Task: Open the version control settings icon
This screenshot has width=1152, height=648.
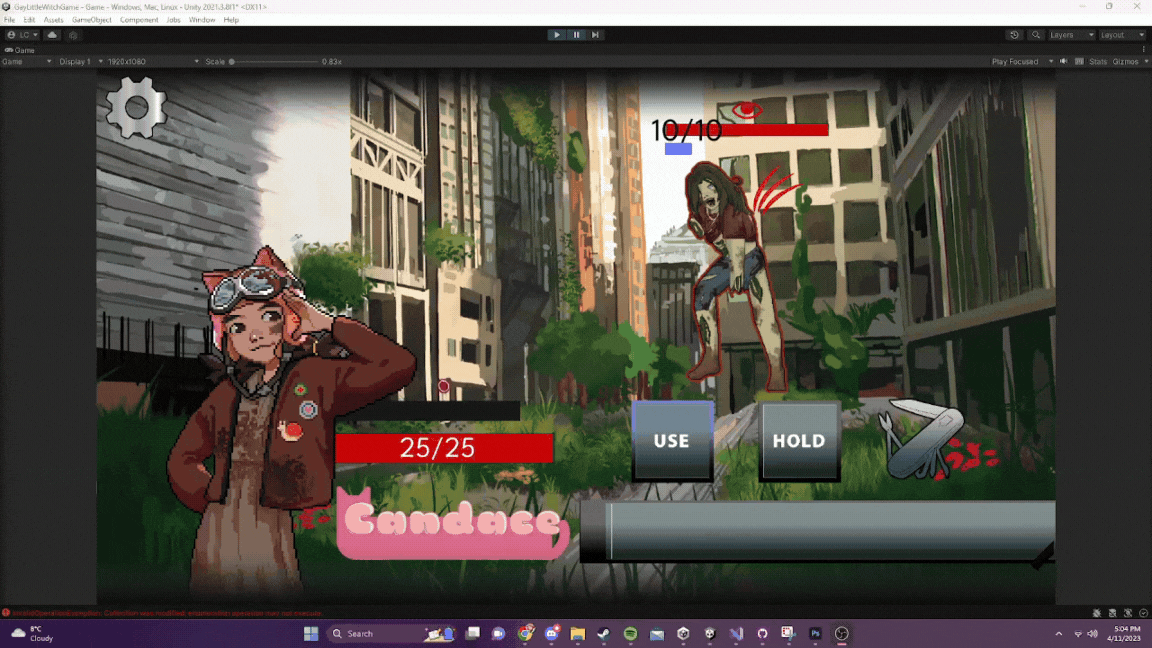Action: coord(73,35)
